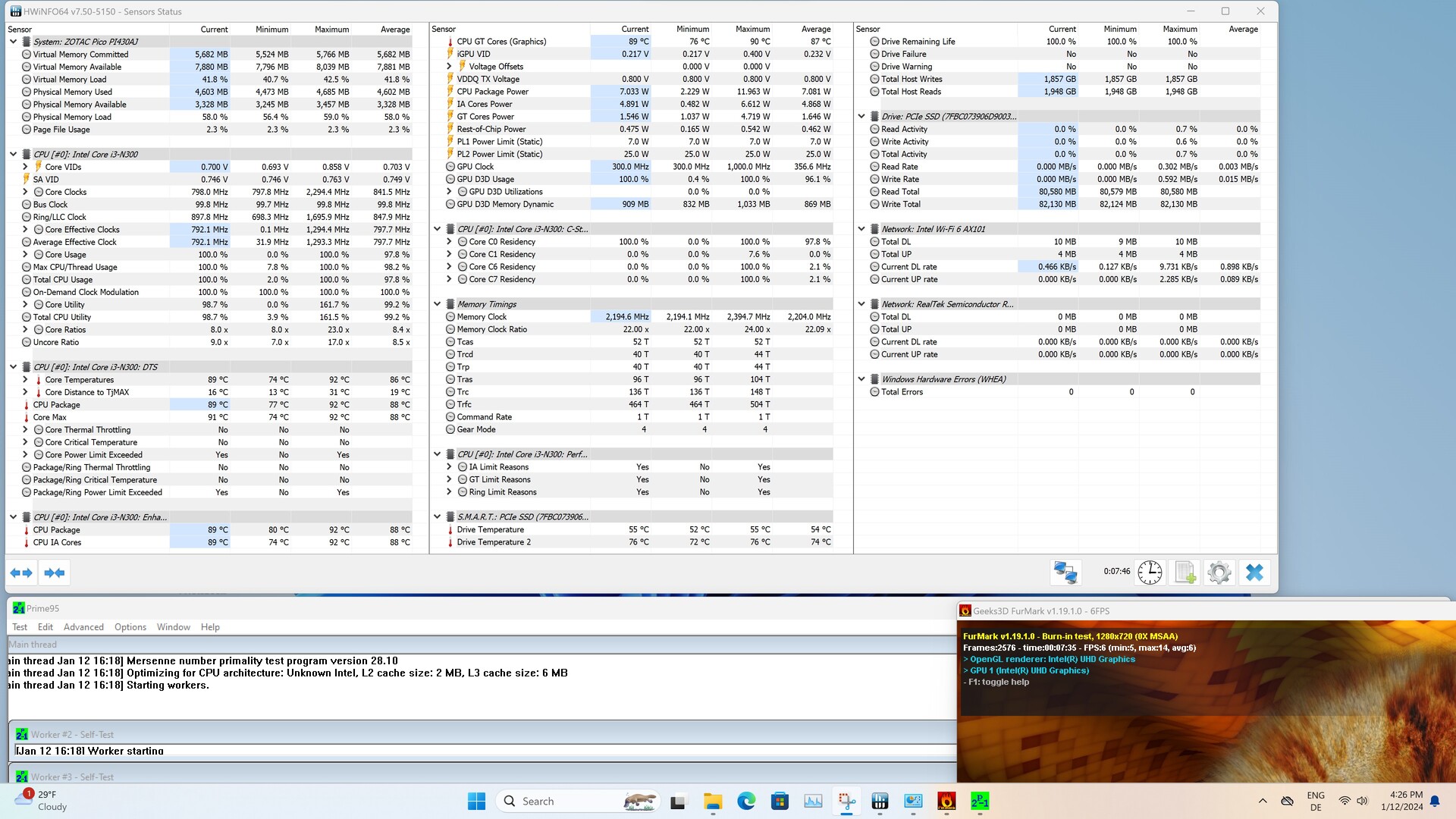Expand GPU D3D Utilizations row
This screenshot has width=1456, height=819.
pos(449,192)
